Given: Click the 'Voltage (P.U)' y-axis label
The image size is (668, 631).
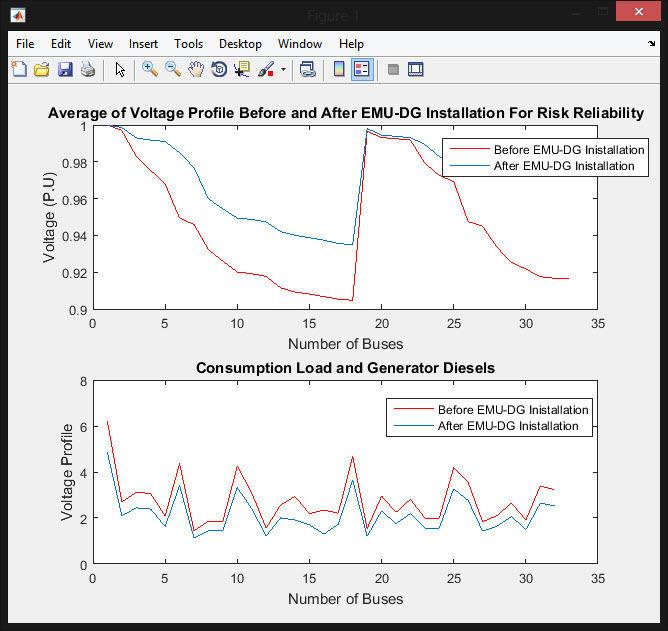Looking at the screenshot, I should click(x=49, y=217).
